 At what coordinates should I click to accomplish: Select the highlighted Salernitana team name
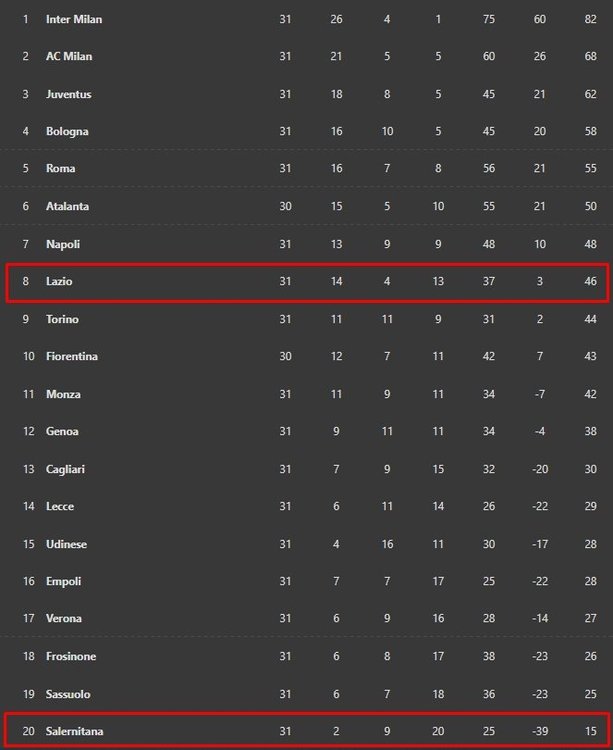tap(74, 731)
